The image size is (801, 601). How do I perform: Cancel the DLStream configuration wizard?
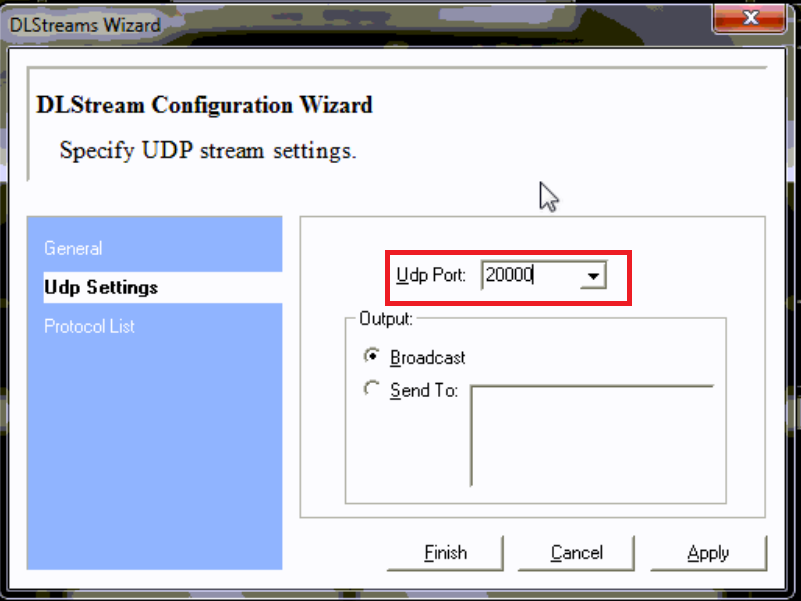[x=576, y=552]
